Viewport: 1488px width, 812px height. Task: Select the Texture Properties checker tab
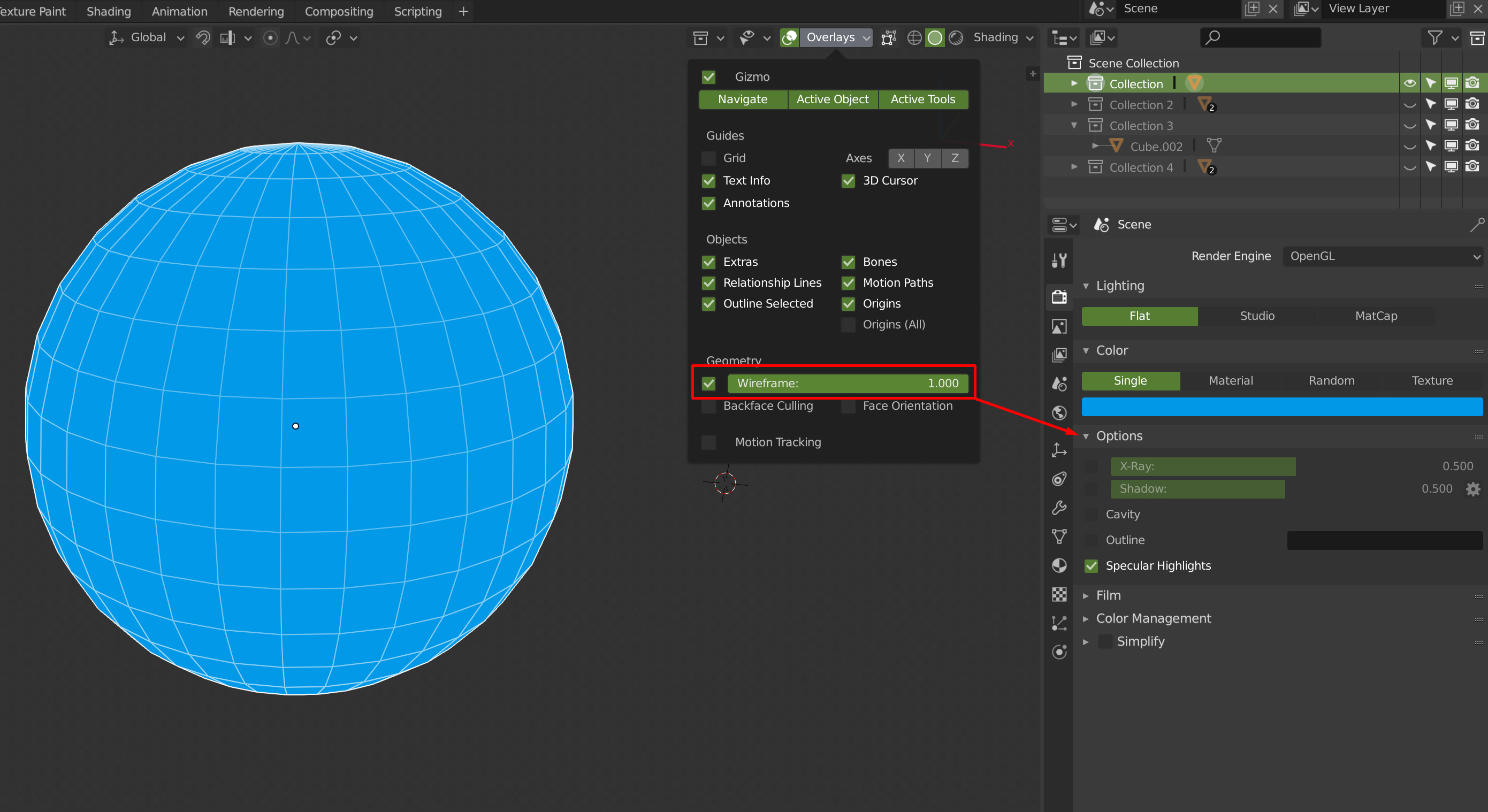click(1059, 594)
